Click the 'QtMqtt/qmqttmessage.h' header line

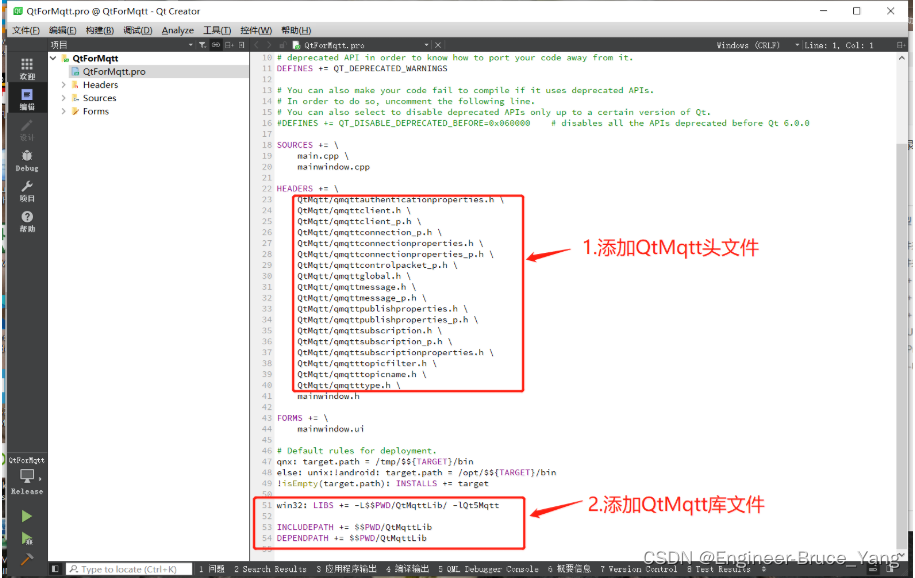pos(357,287)
